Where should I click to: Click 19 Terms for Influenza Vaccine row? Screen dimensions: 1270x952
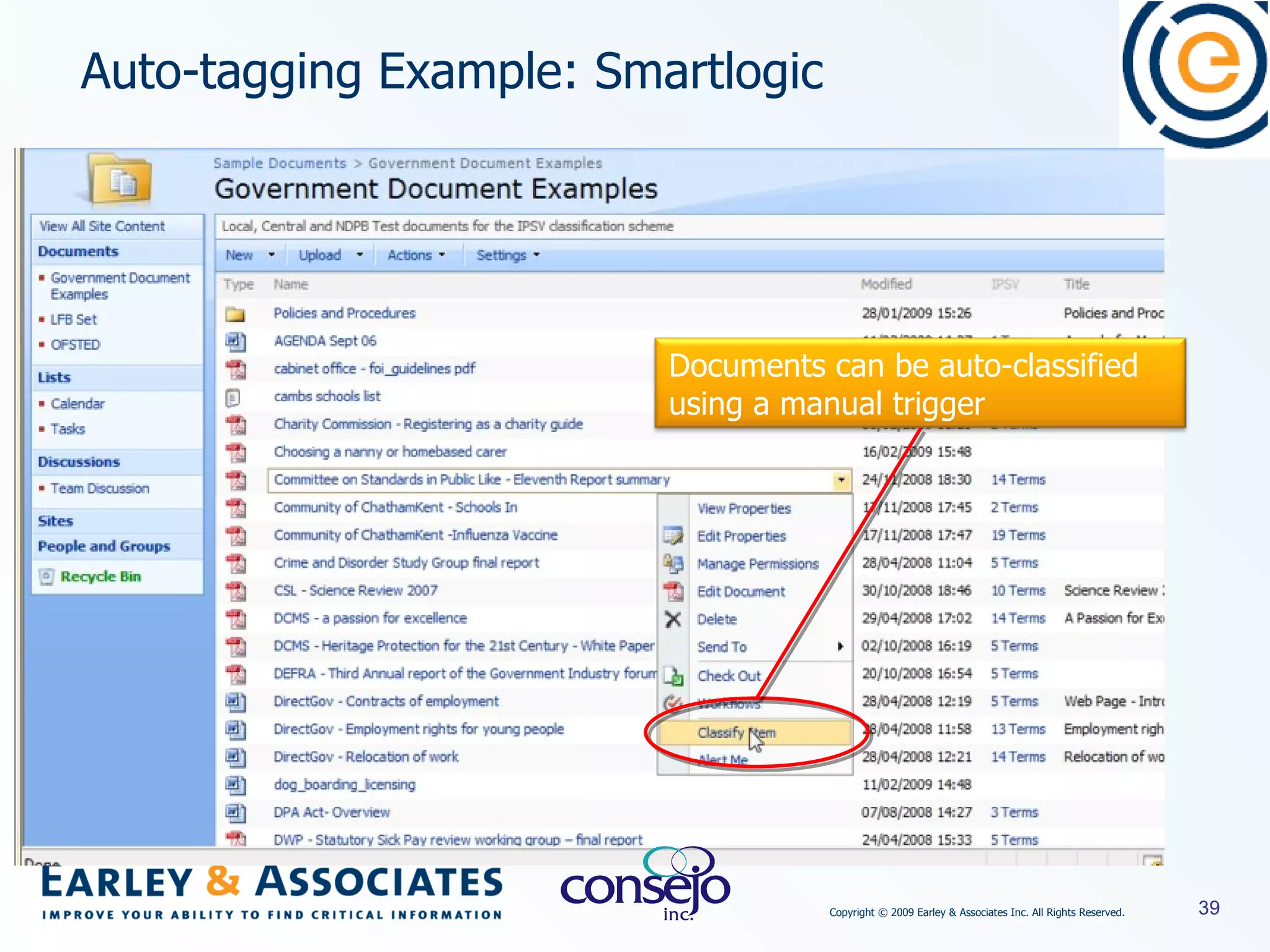1018,535
